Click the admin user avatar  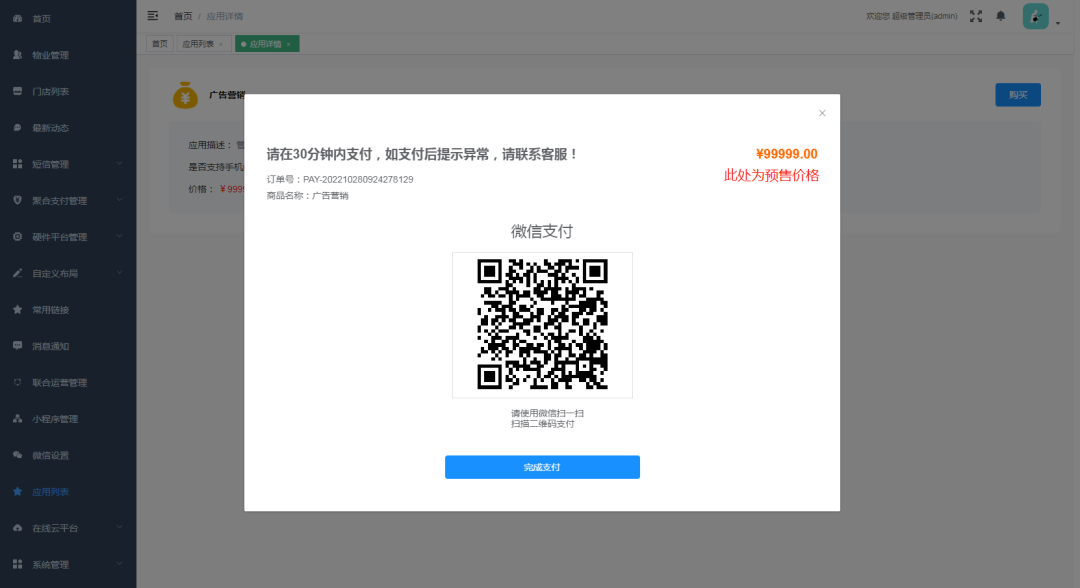[x=1035, y=17]
